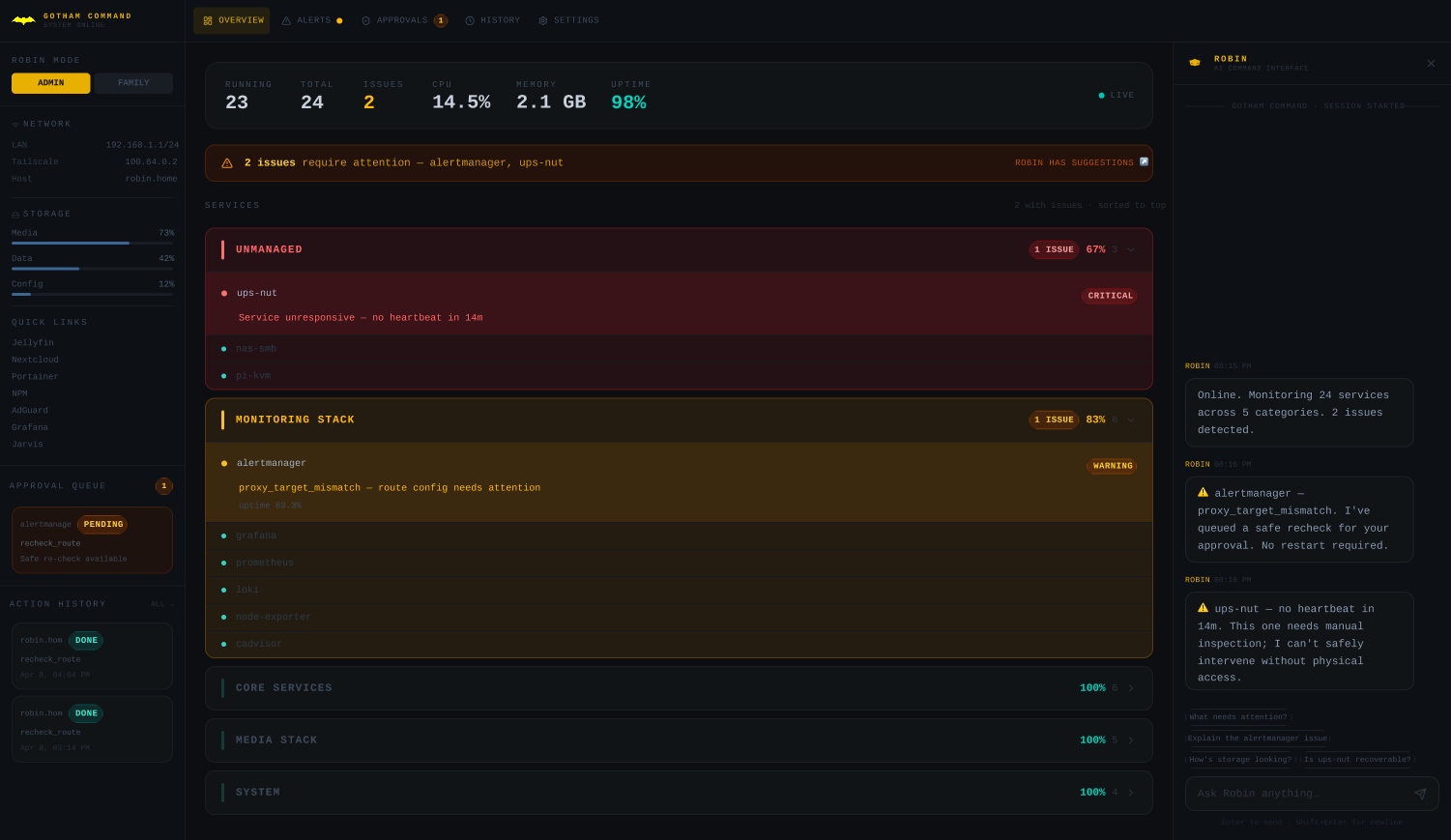Focus the Ask Robin anything input
The height and width of the screenshot is (840, 1451).
click(x=1300, y=794)
